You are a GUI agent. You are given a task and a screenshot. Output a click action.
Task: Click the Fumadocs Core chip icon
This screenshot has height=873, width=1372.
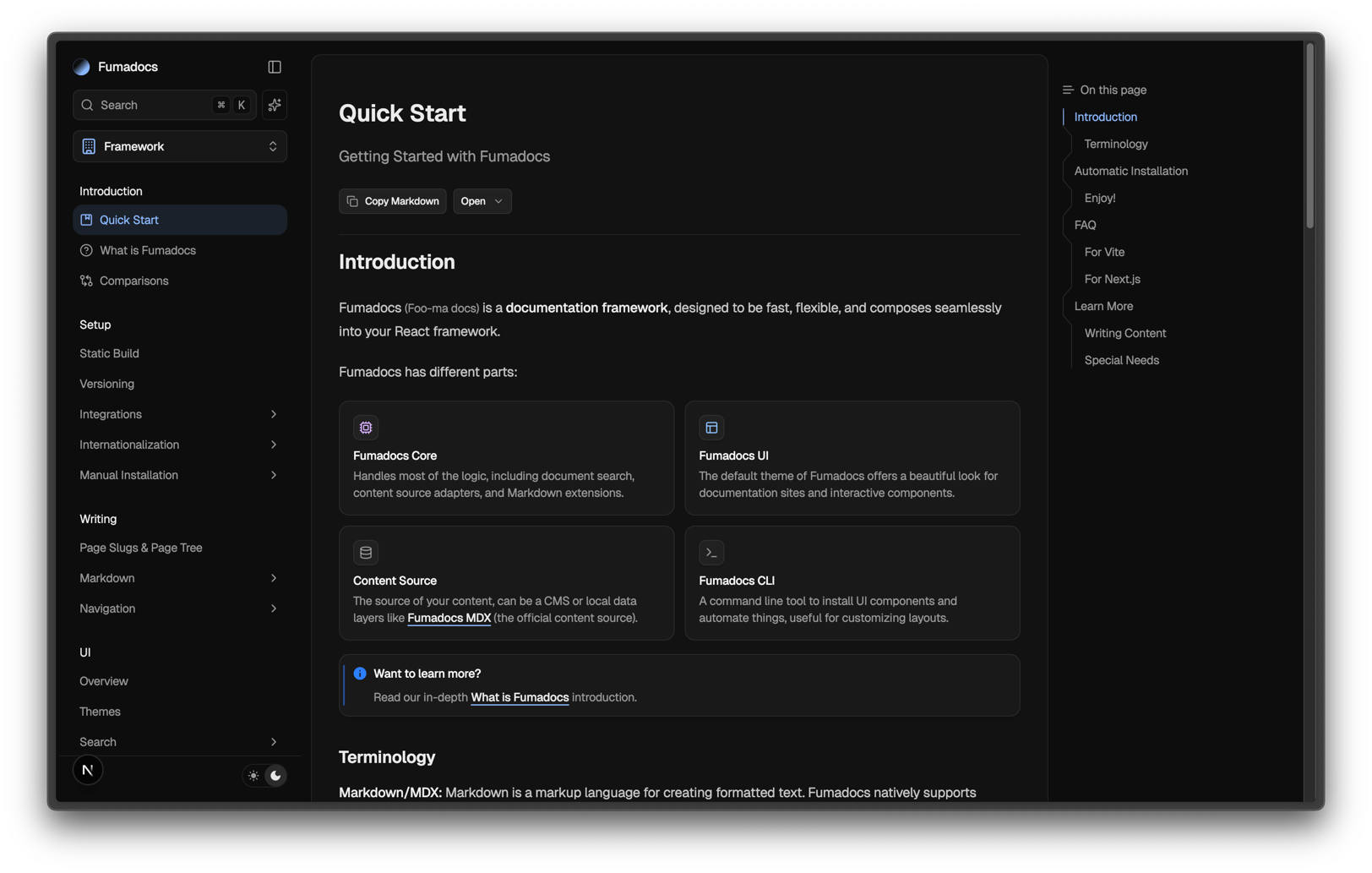click(x=366, y=428)
